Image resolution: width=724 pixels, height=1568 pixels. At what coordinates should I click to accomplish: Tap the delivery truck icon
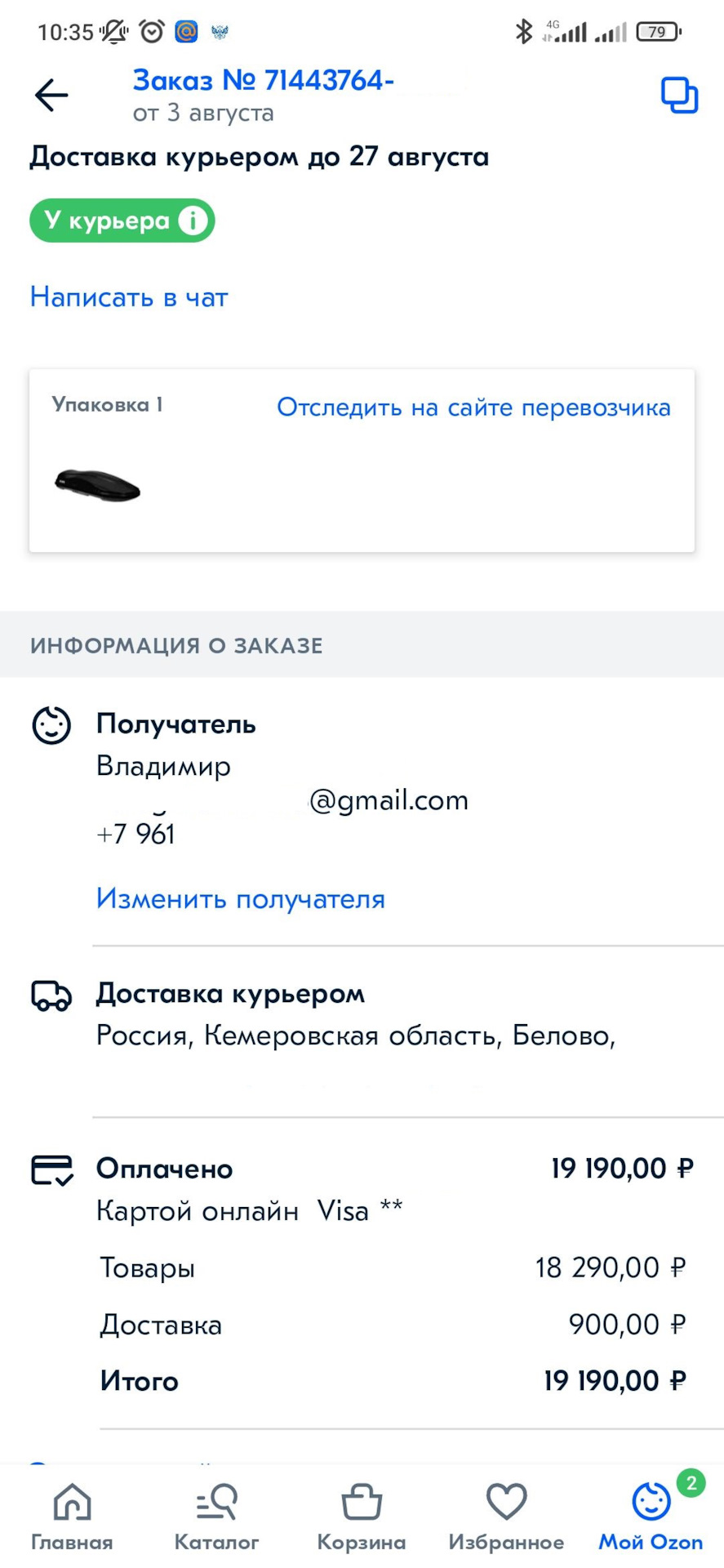click(51, 996)
